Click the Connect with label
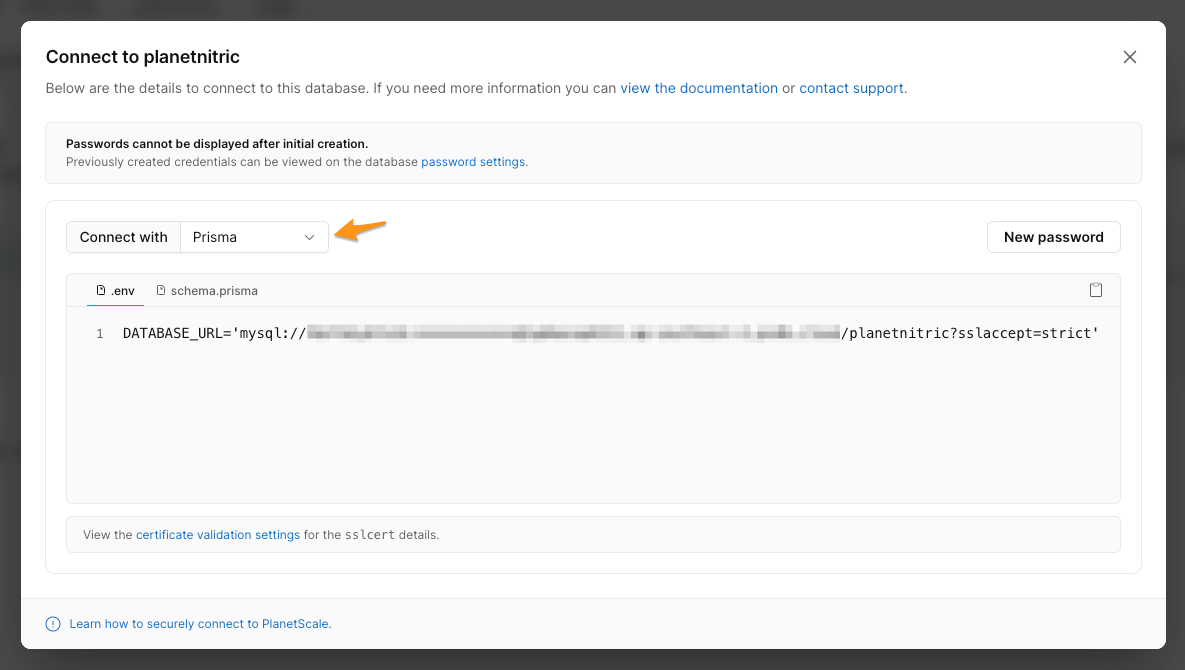 click(x=123, y=237)
